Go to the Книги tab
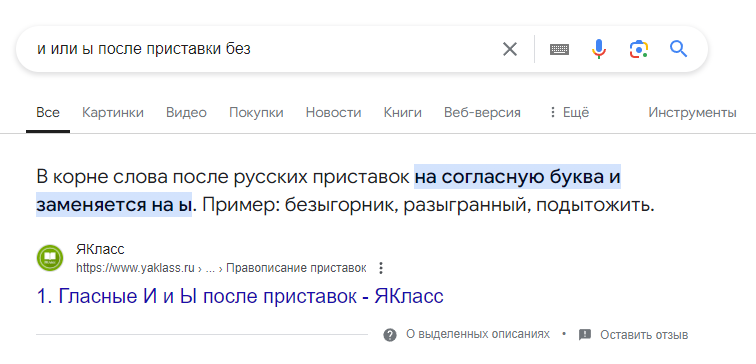Screen dimensions: 756x364 (403, 113)
